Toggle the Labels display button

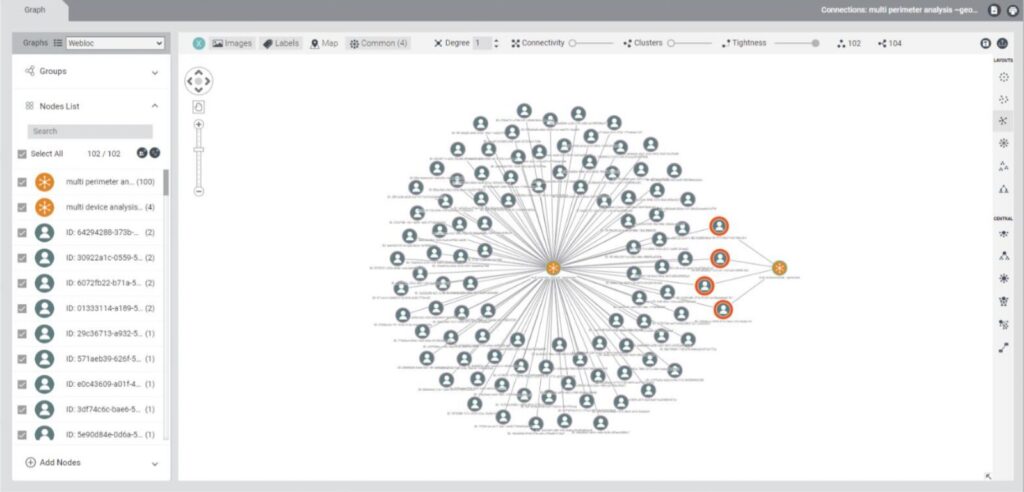point(281,44)
